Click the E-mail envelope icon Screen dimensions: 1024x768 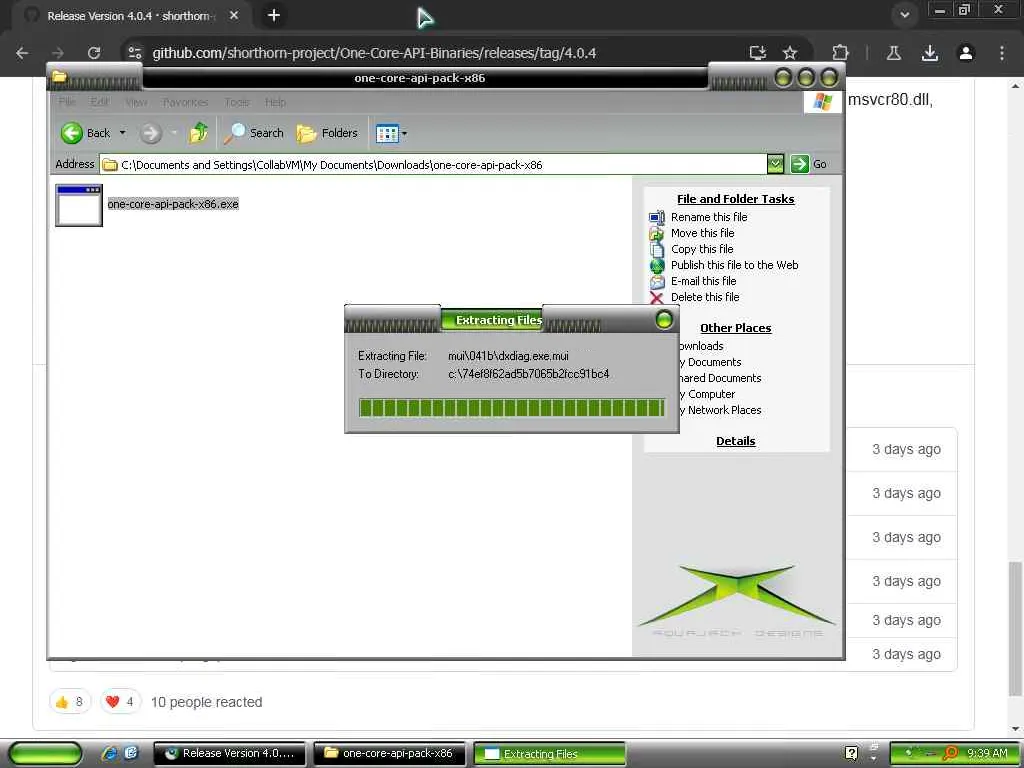point(657,281)
